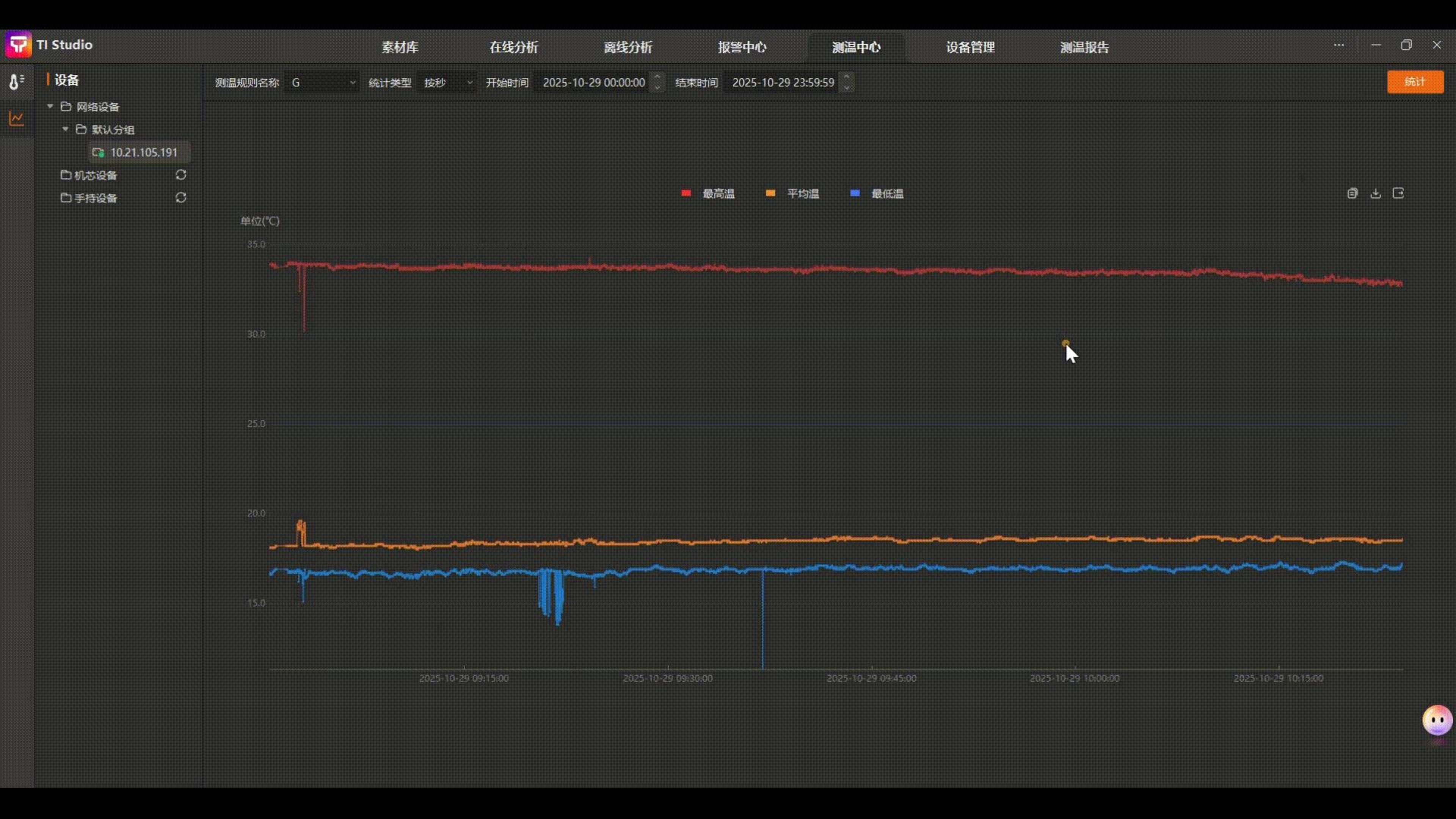
Task: Click the copy data icon above chart
Action: click(1352, 193)
